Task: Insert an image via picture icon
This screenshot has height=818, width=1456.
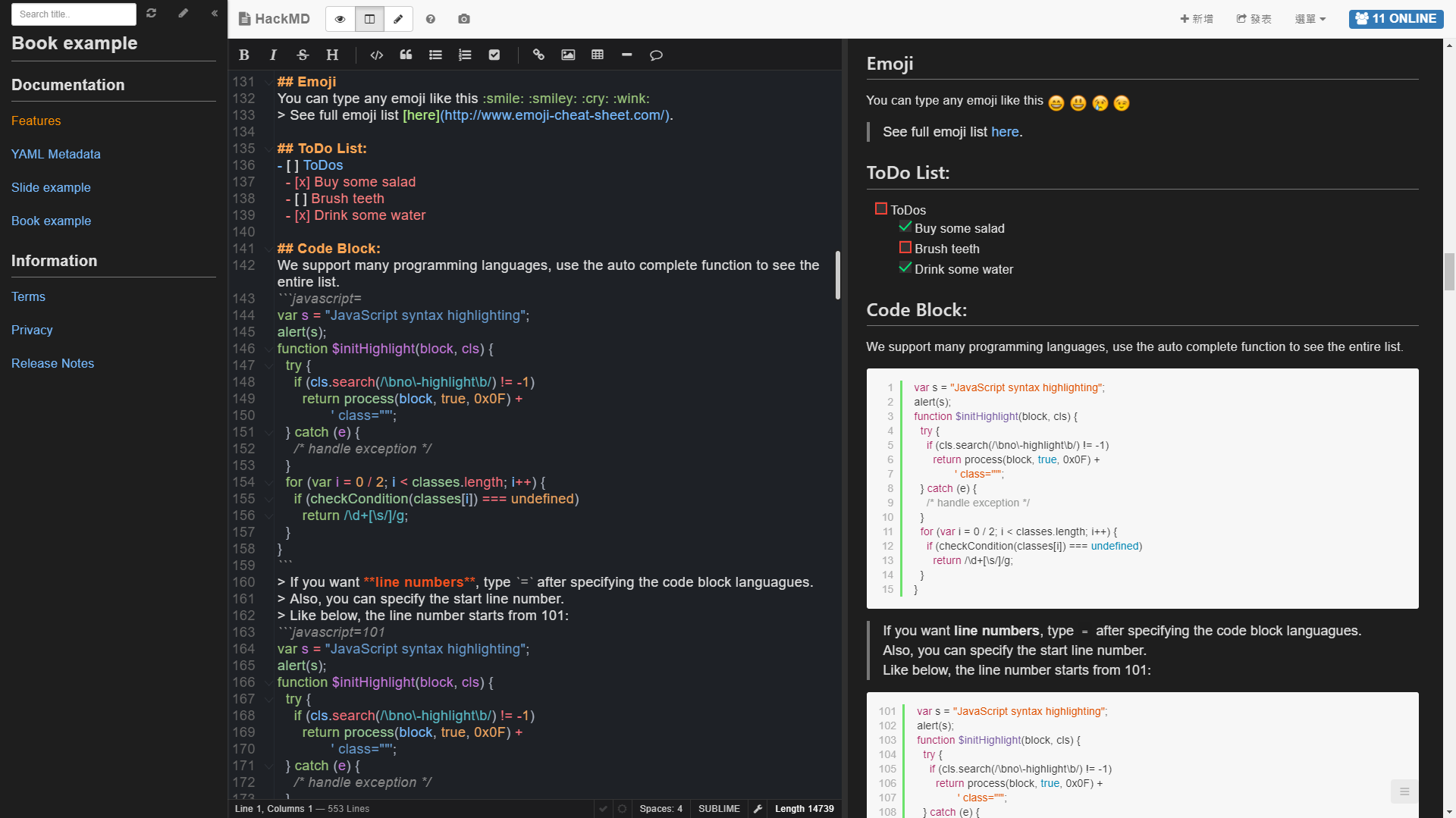Action: (568, 55)
